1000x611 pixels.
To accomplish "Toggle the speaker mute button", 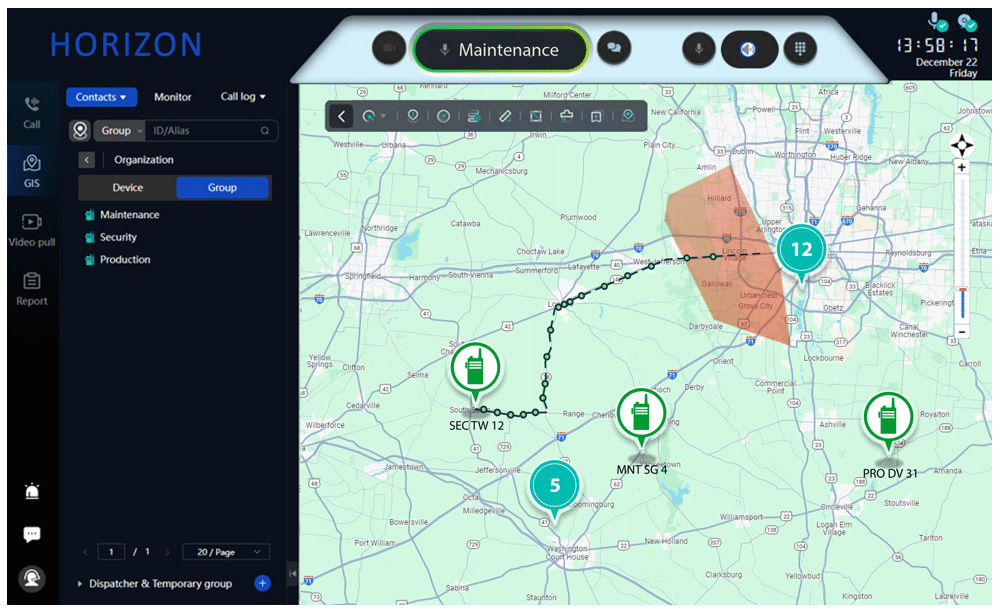I will 749,48.
